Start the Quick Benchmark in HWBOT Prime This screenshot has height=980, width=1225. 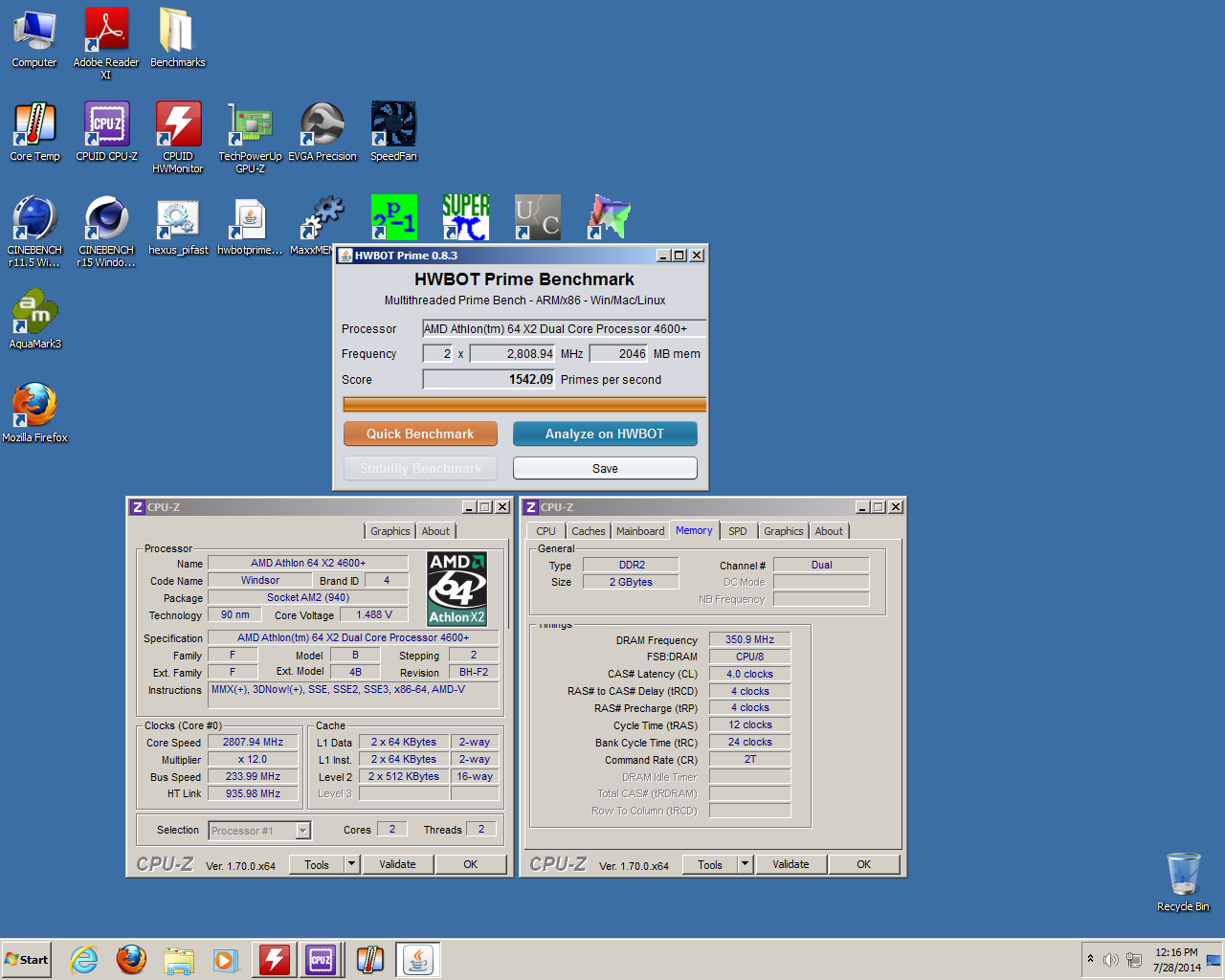tap(420, 434)
